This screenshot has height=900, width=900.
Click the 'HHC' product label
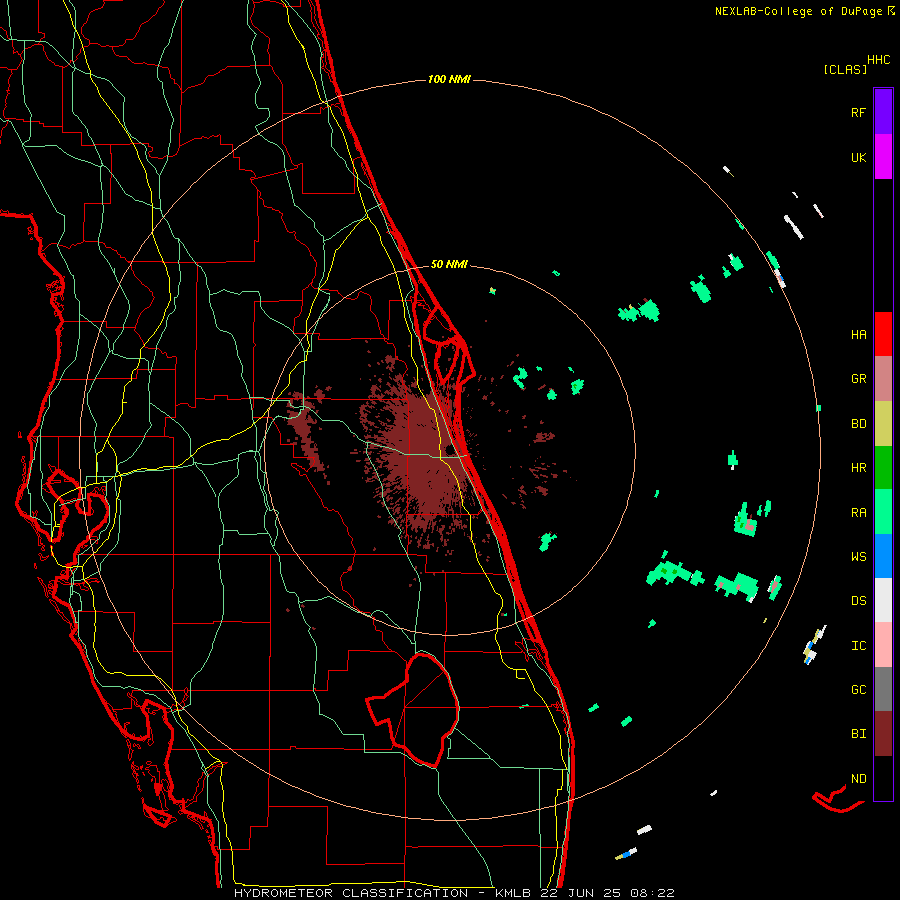click(x=878, y=60)
